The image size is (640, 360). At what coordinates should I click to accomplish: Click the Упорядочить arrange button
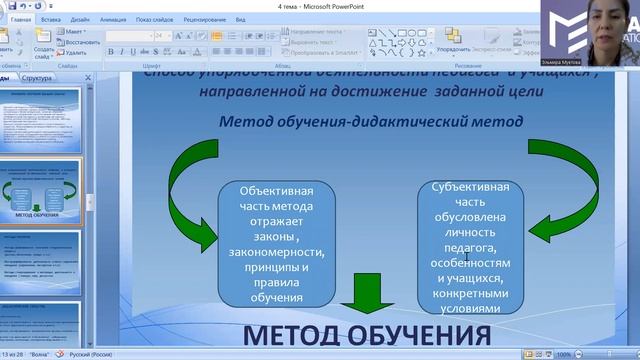[x=453, y=41]
